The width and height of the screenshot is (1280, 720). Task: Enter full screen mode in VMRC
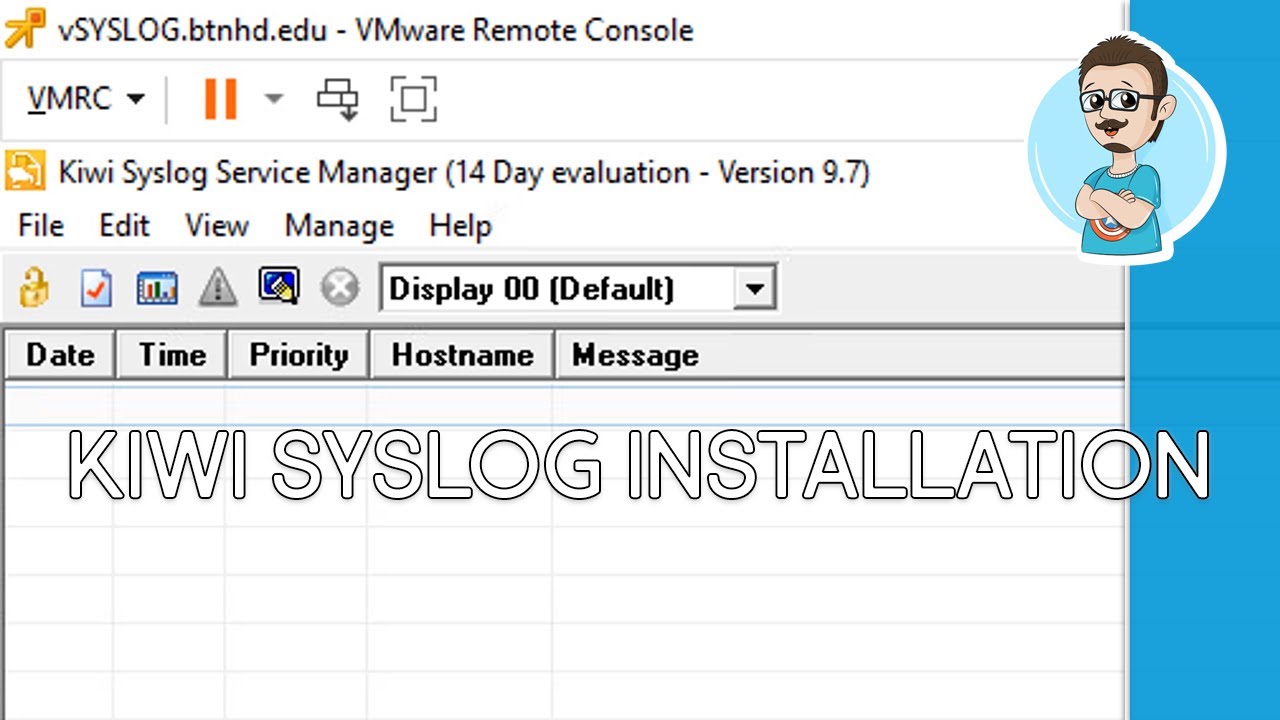click(413, 99)
